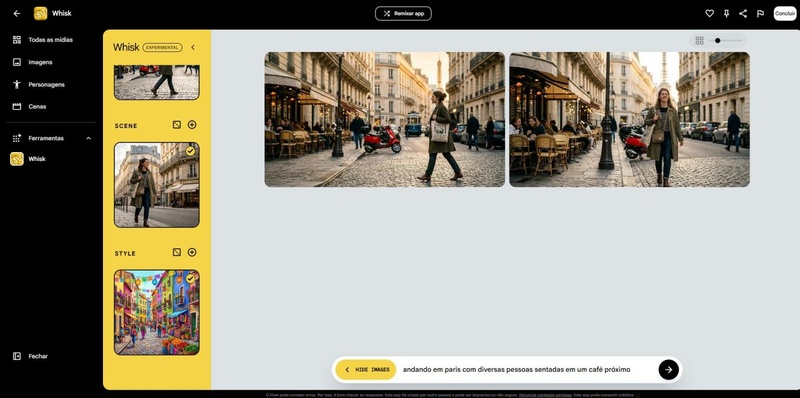Click the Imagens picture icon
Viewport: 800px width, 398px height.
click(x=17, y=62)
